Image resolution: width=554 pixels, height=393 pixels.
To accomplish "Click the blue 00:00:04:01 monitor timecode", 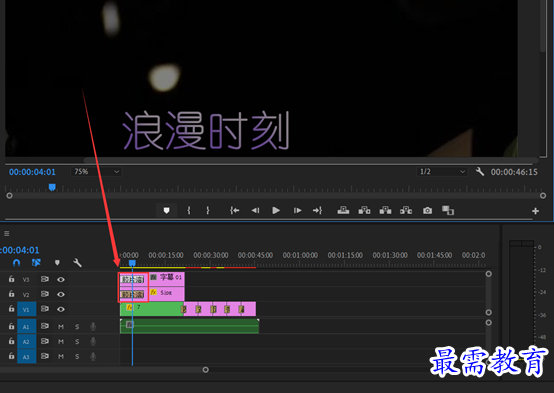I will point(32,172).
